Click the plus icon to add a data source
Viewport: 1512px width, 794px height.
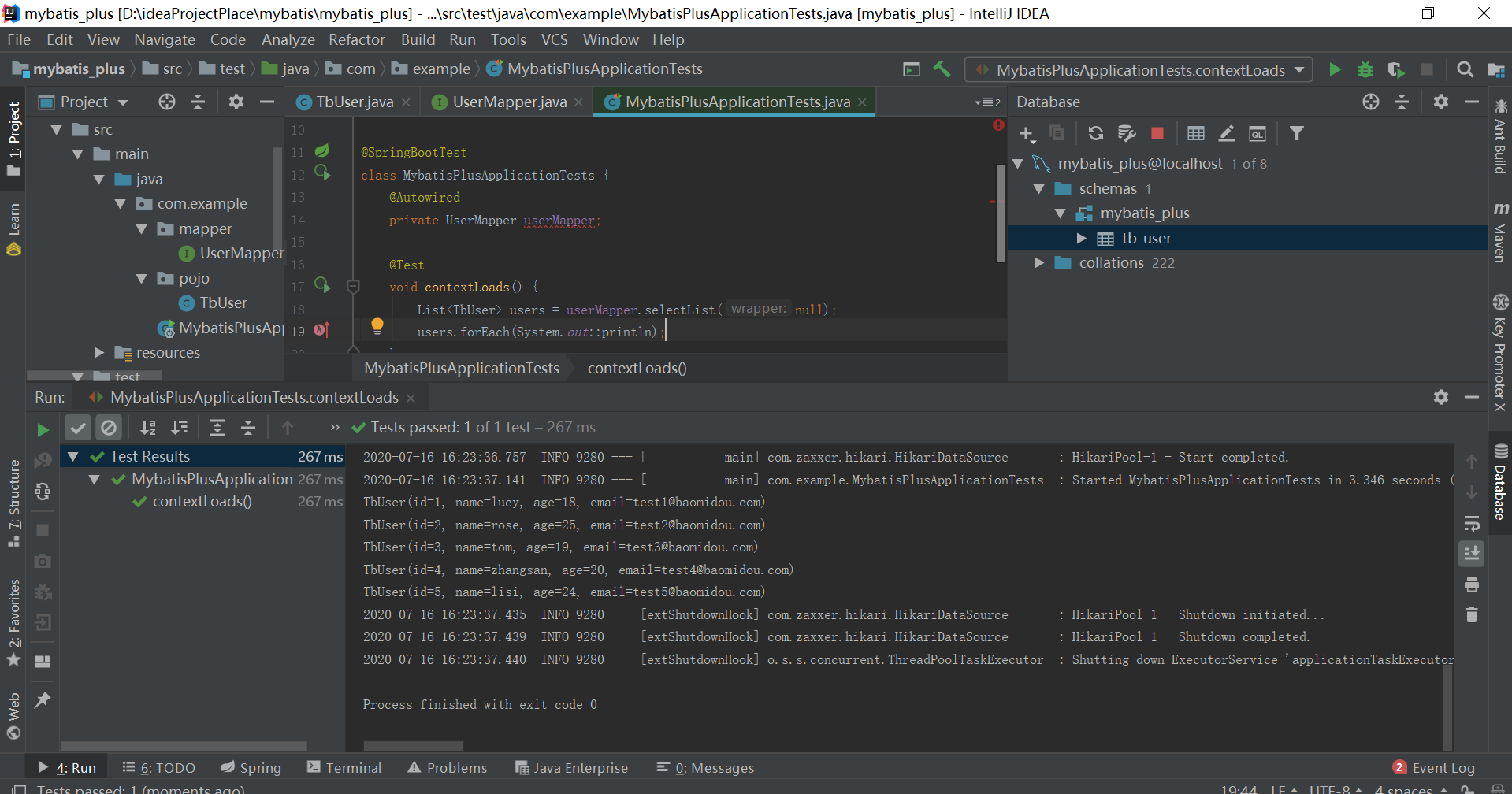click(1027, 134)
